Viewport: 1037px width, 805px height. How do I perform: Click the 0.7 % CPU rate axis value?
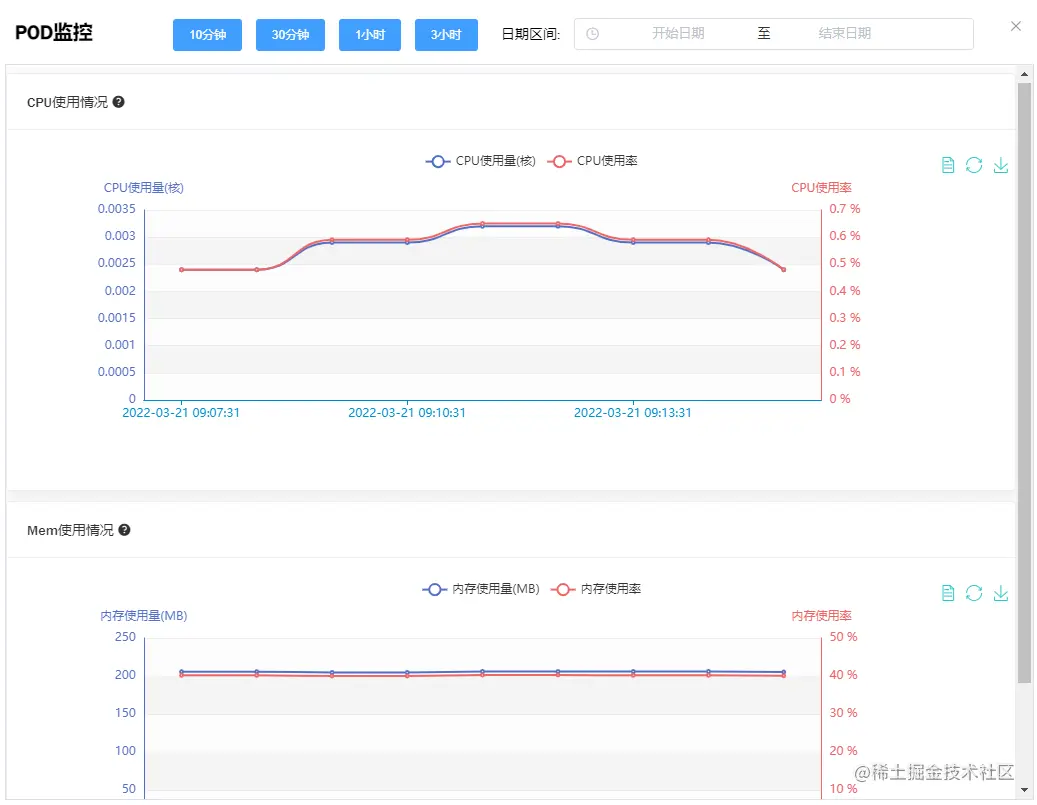(845, 209)
